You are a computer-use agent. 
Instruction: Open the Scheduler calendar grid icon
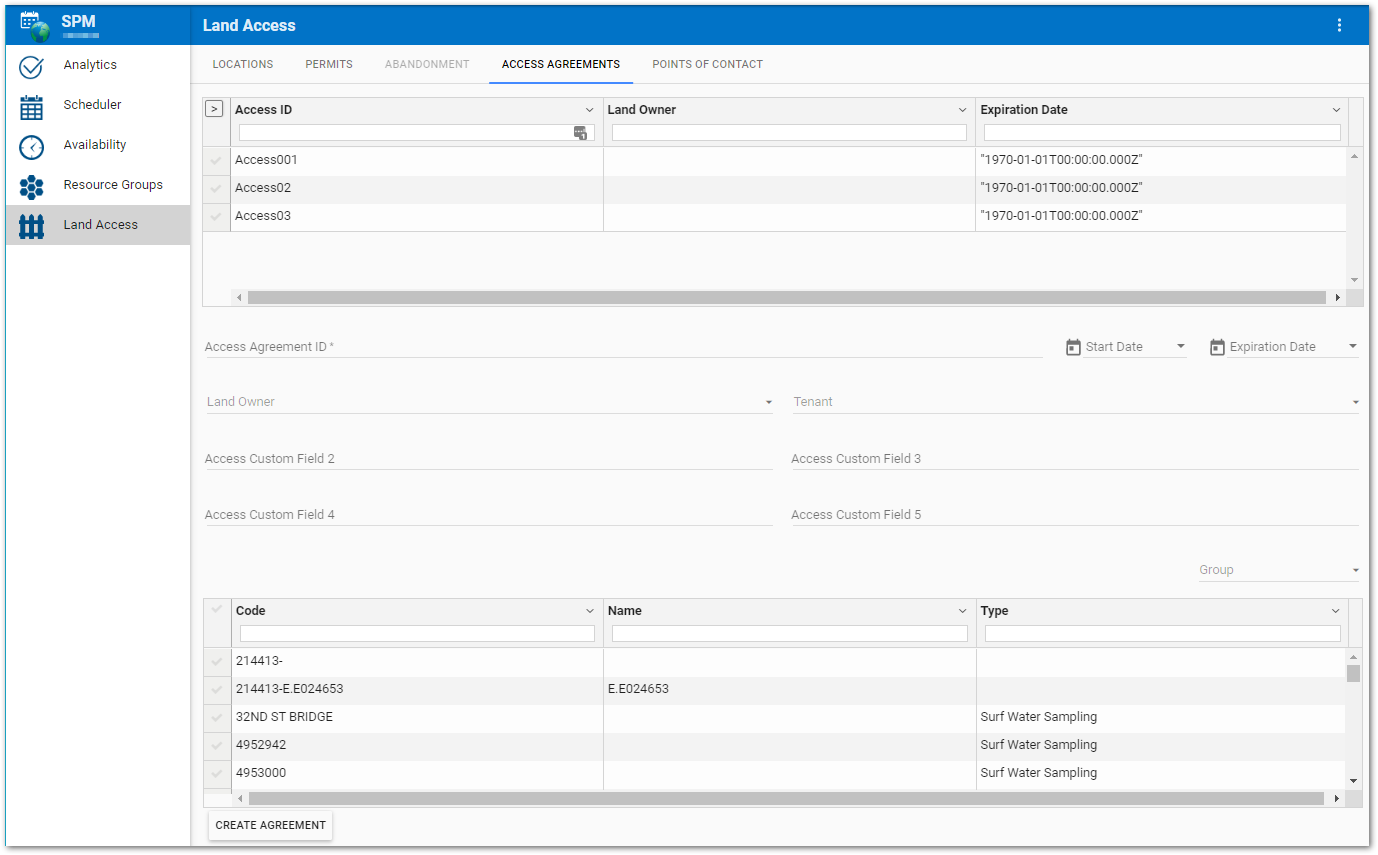(x=32, y=106)
